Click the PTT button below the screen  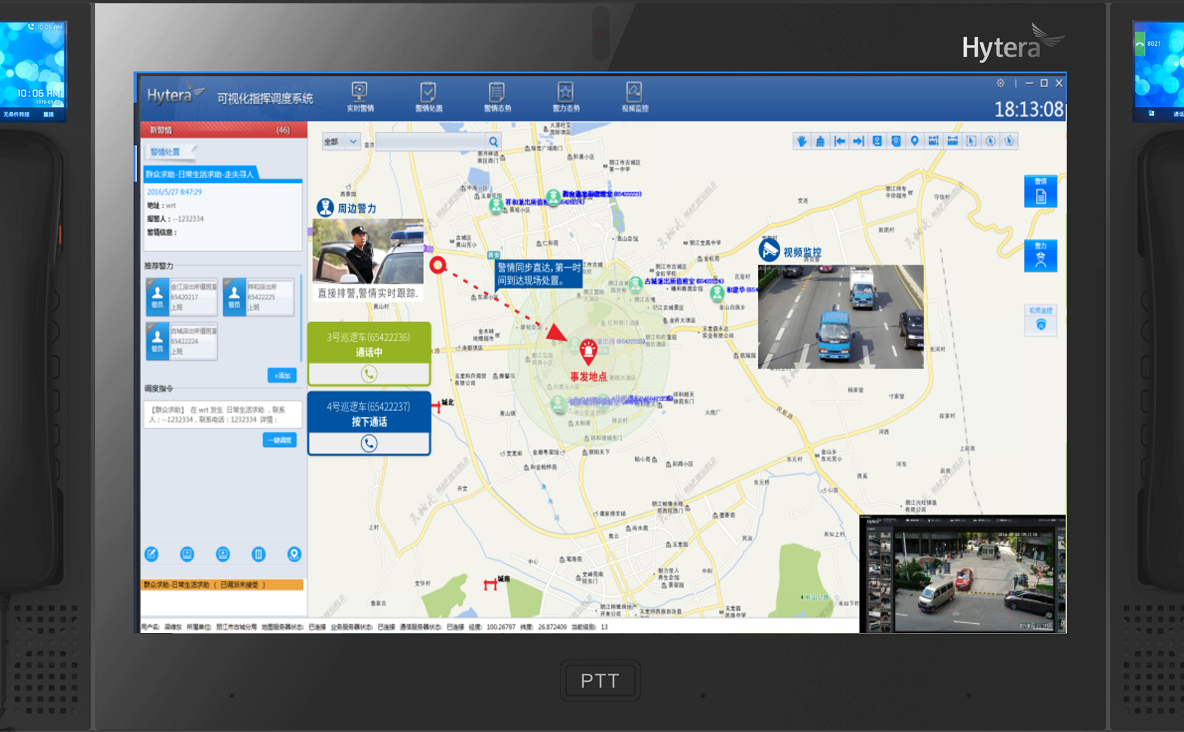tap(600, 681)
